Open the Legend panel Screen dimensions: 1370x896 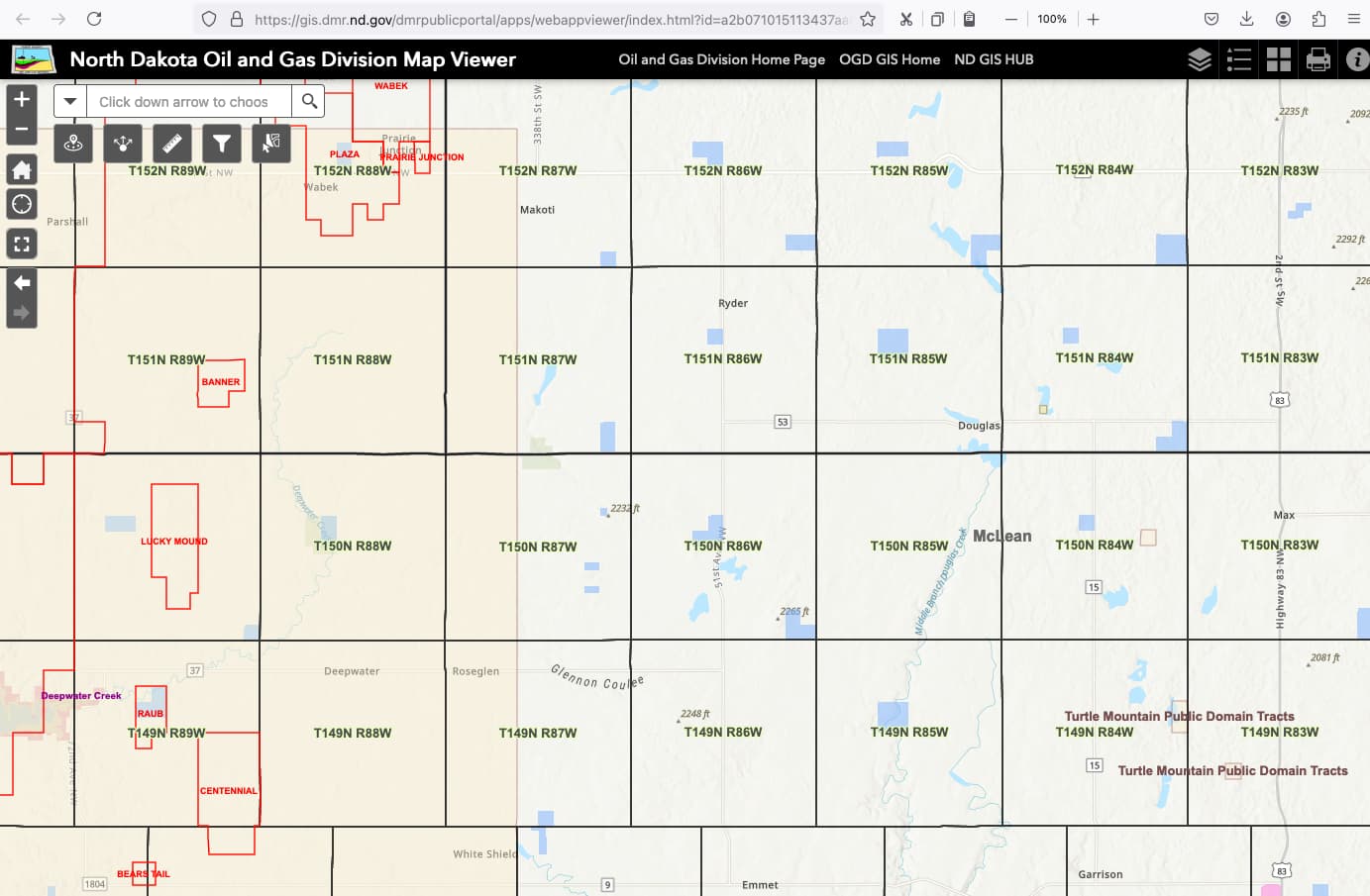tap(1239, 59)
